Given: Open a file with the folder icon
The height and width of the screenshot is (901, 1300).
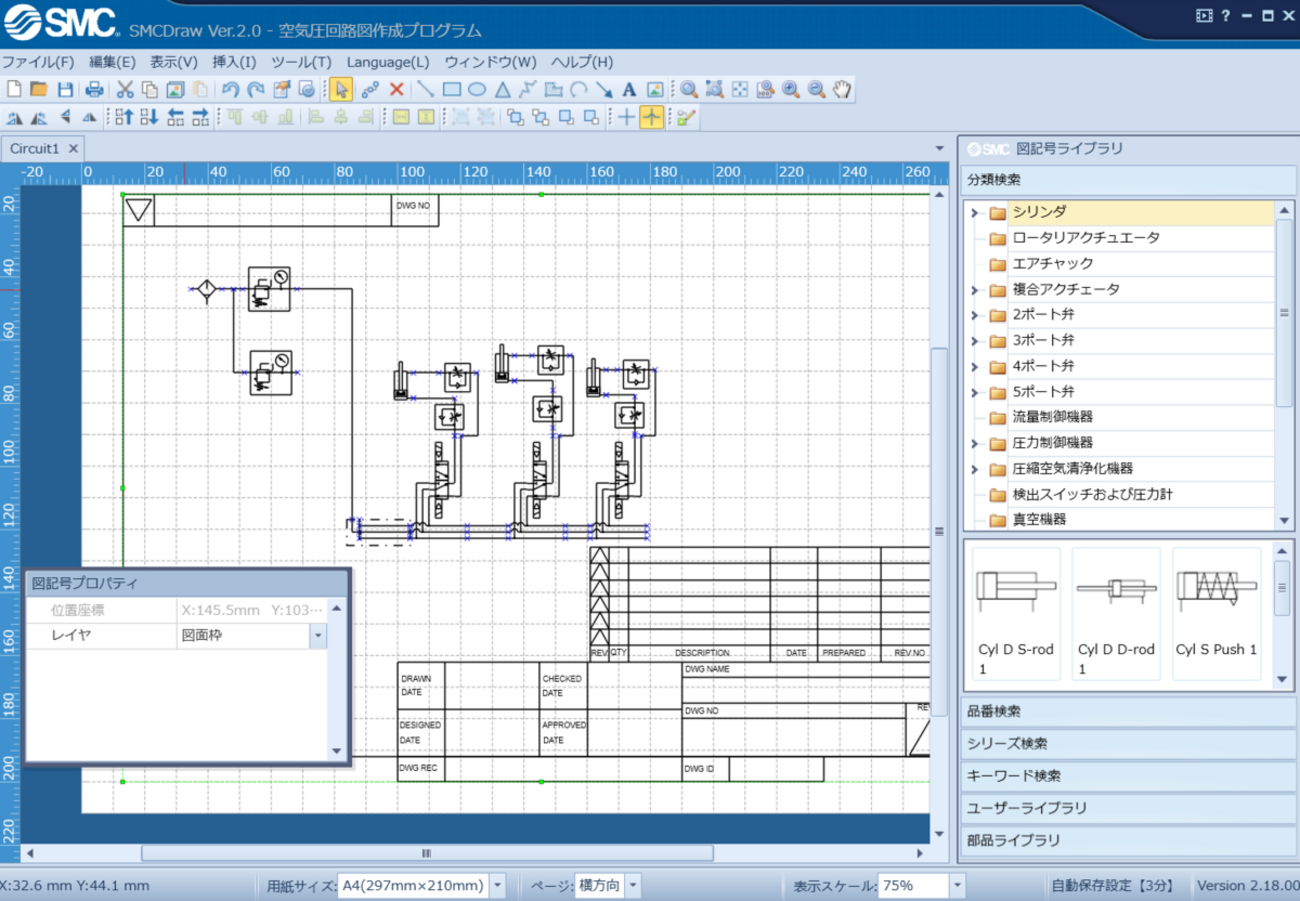Looking at the screenshot, I should tap(39, 90).
